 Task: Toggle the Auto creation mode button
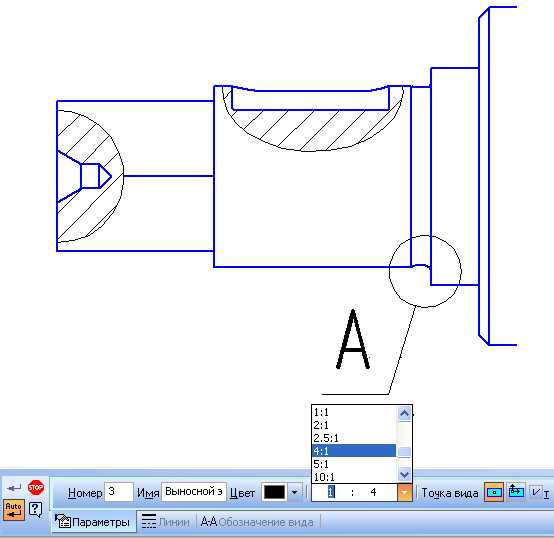(x=14, y=510)
